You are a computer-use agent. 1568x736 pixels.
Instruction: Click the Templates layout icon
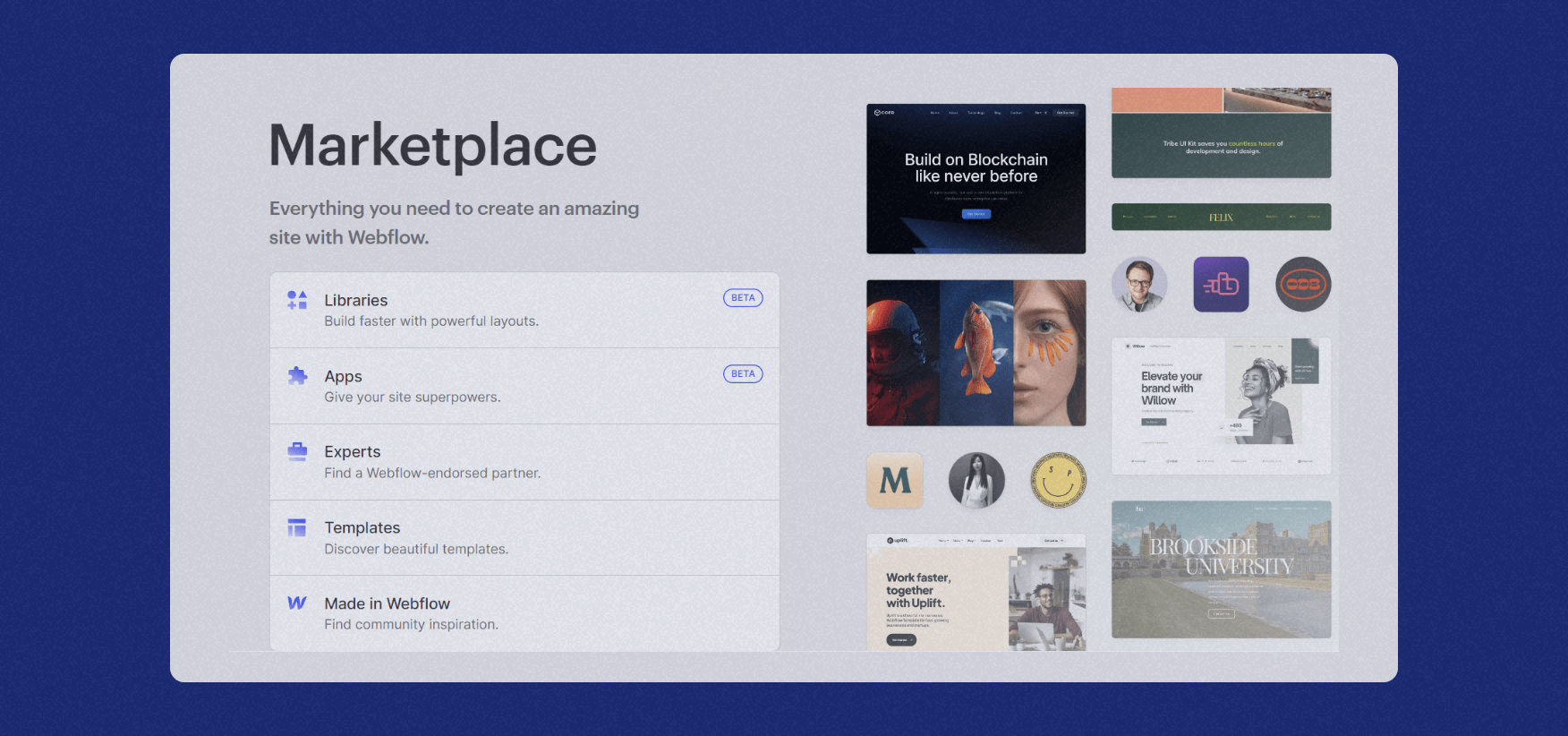point(297,527)
